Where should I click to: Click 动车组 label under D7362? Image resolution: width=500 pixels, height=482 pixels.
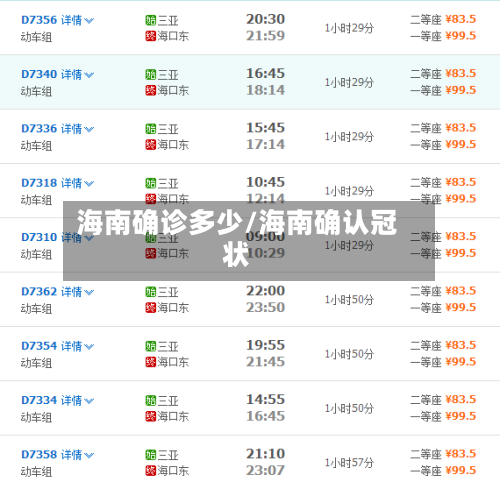pyautogui.click(x=36, y=309)
